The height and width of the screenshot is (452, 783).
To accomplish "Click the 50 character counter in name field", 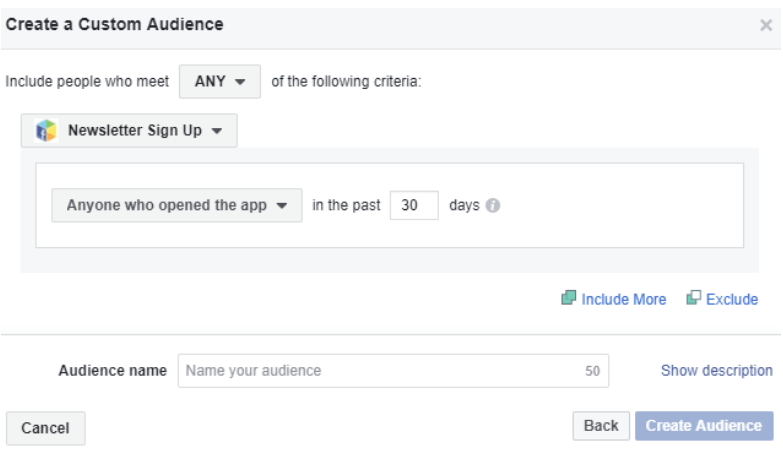I will 592,371.
